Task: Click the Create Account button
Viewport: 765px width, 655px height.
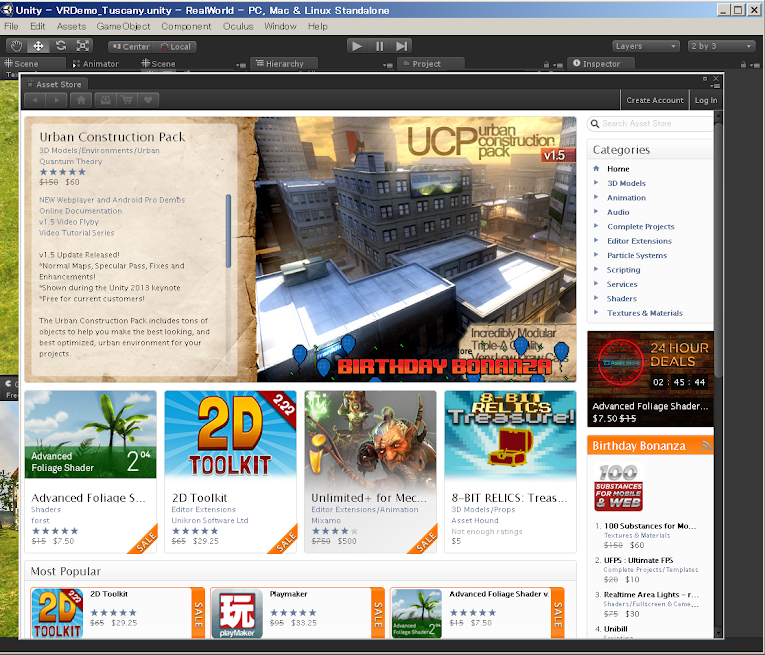Action: [655, 100]
